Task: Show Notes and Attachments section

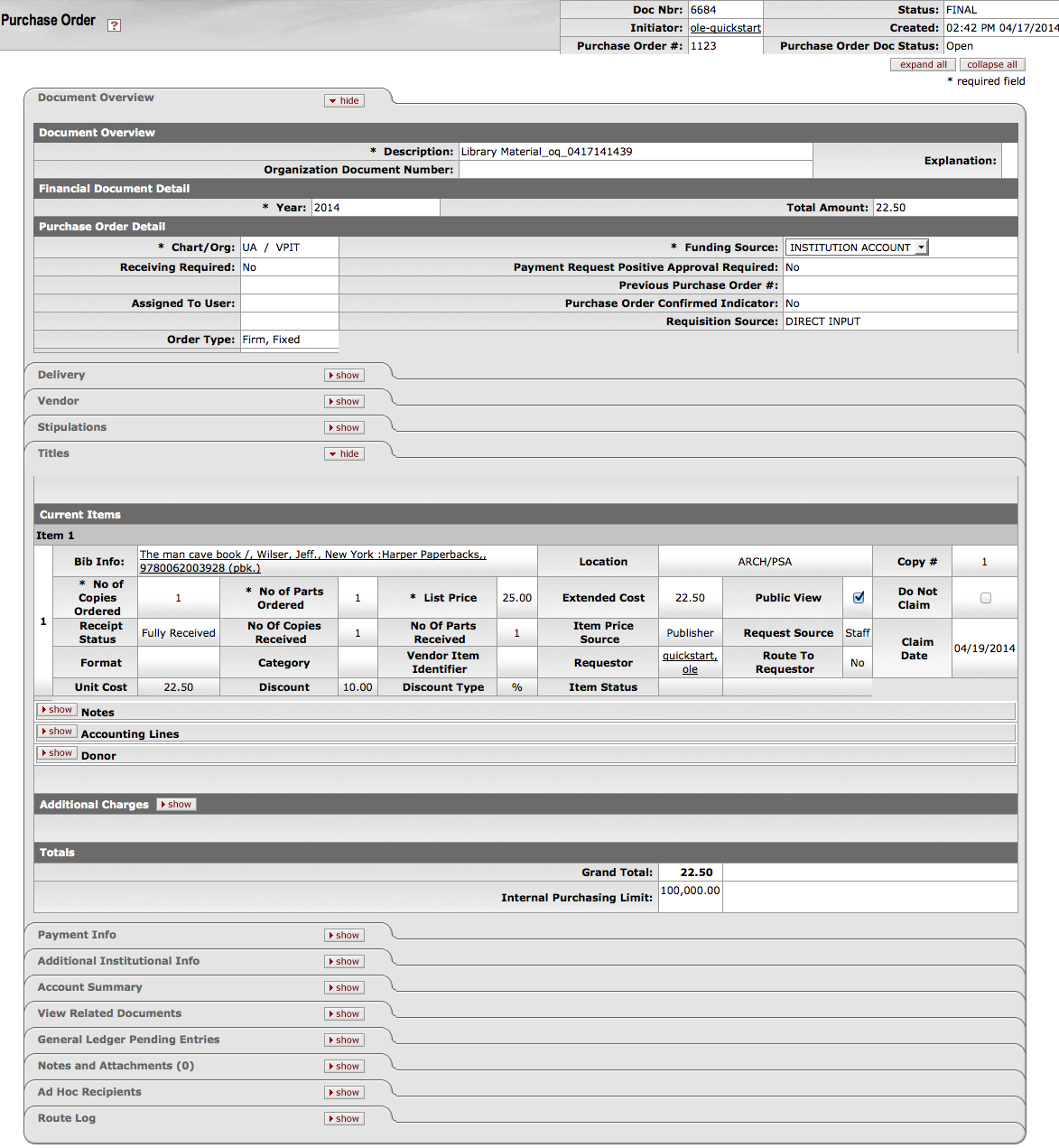Action: (344, 1066)
